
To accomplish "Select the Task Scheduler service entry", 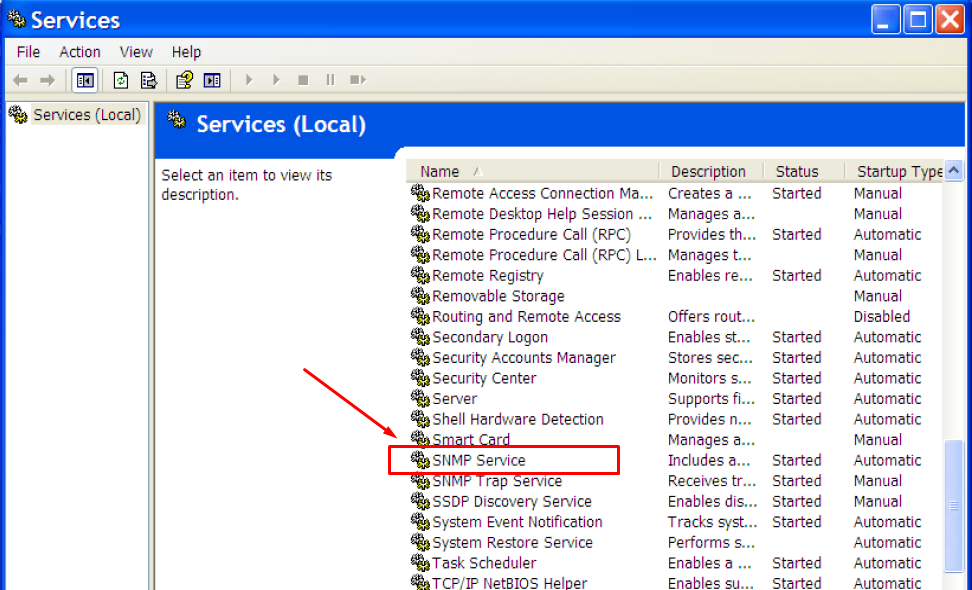I will (484, 563).
